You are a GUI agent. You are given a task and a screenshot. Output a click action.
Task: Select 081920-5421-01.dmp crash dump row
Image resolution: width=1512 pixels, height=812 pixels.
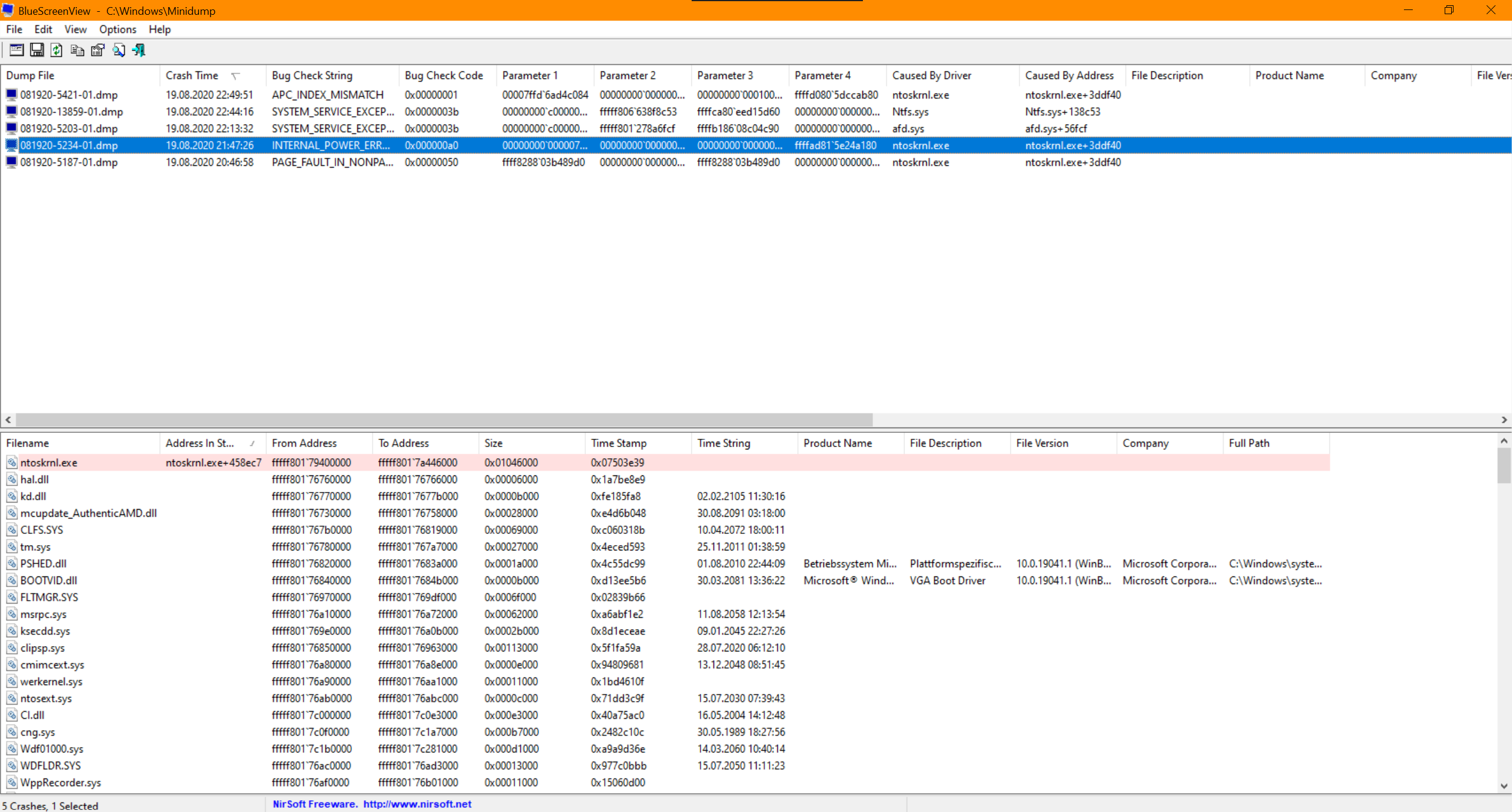[69, 95]
